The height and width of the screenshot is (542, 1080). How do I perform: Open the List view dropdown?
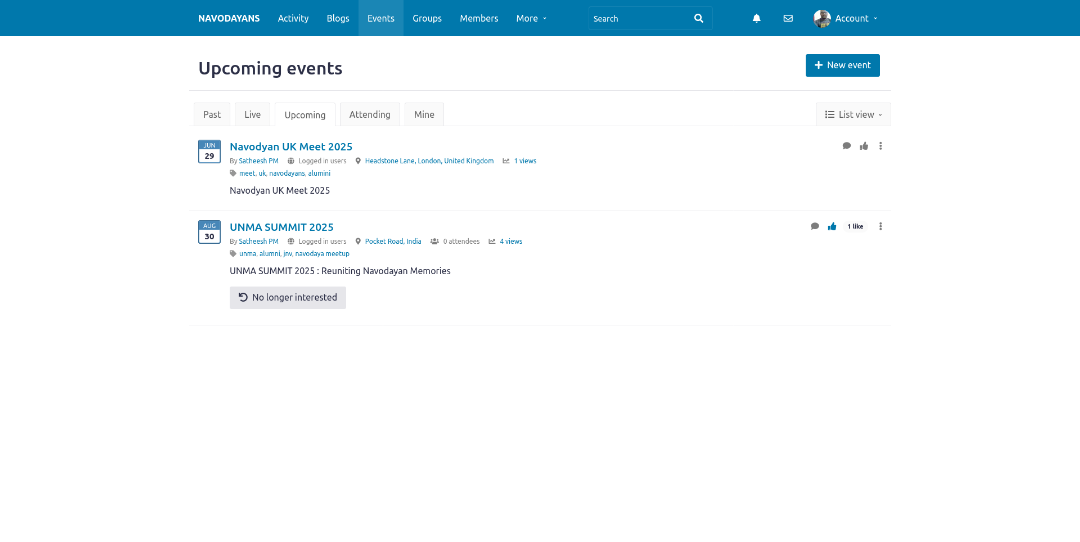pyautogui.click(x=853, y=115)
